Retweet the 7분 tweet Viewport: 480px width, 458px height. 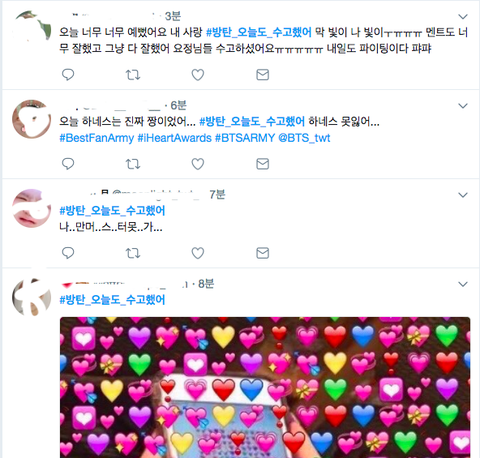(x=133, y=253)
